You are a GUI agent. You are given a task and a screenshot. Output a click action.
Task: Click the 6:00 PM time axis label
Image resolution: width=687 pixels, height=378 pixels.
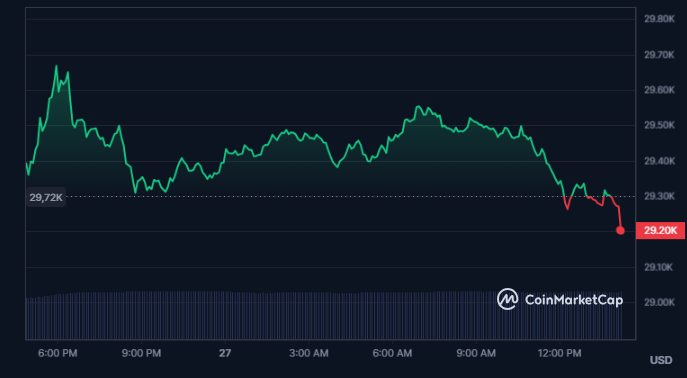coord(58,353)
